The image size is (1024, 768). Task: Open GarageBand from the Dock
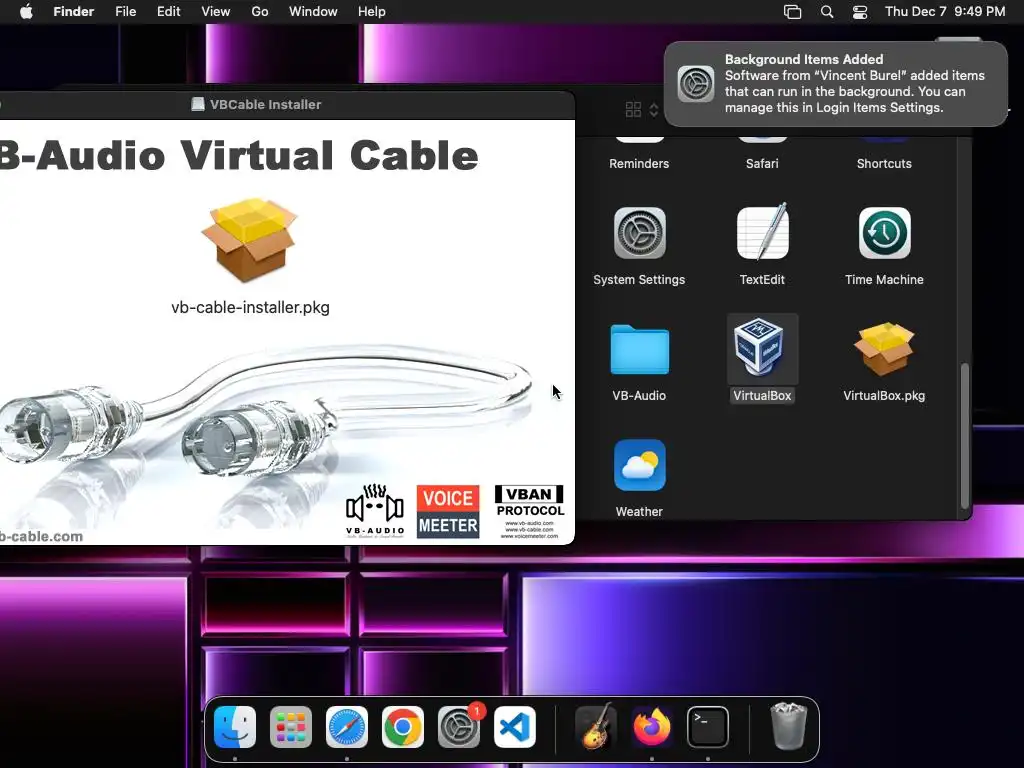(596, 727)
